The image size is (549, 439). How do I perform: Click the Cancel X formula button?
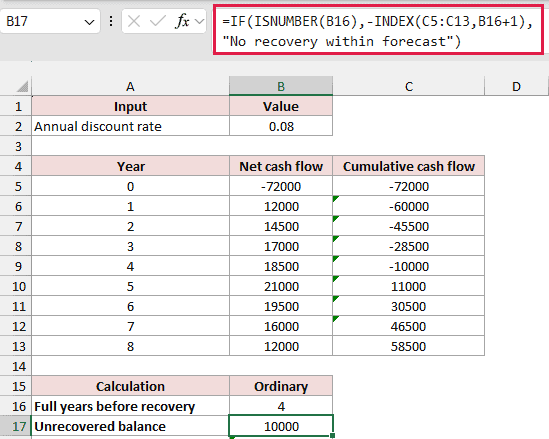[x=134, y=21]
